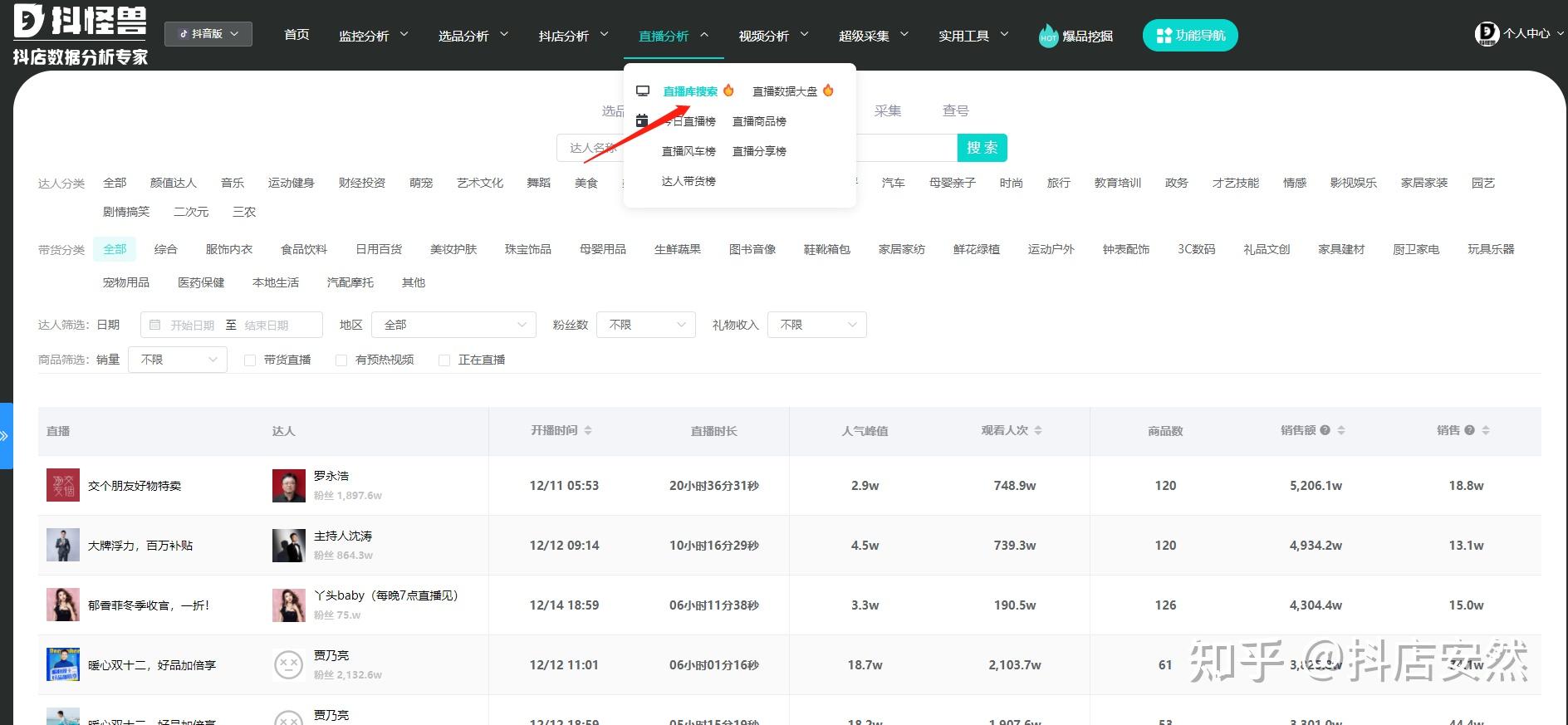Screen dimensions: 1568x725
Task: Click the green 搜索 button
Action: click(x=982, y=148)
